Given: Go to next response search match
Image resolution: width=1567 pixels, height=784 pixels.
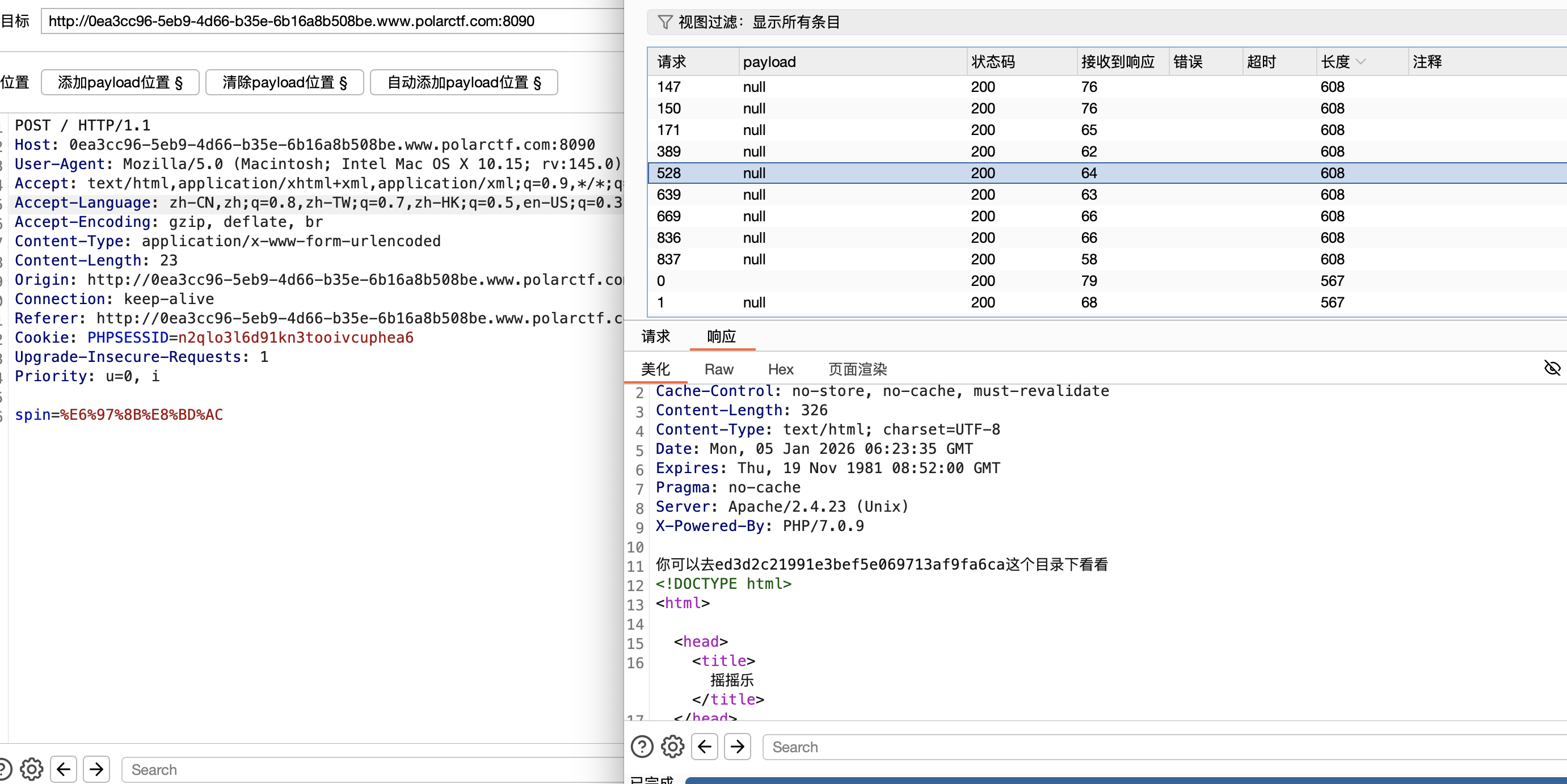Looking at the screenshot, I should click(x=738, y=747).
